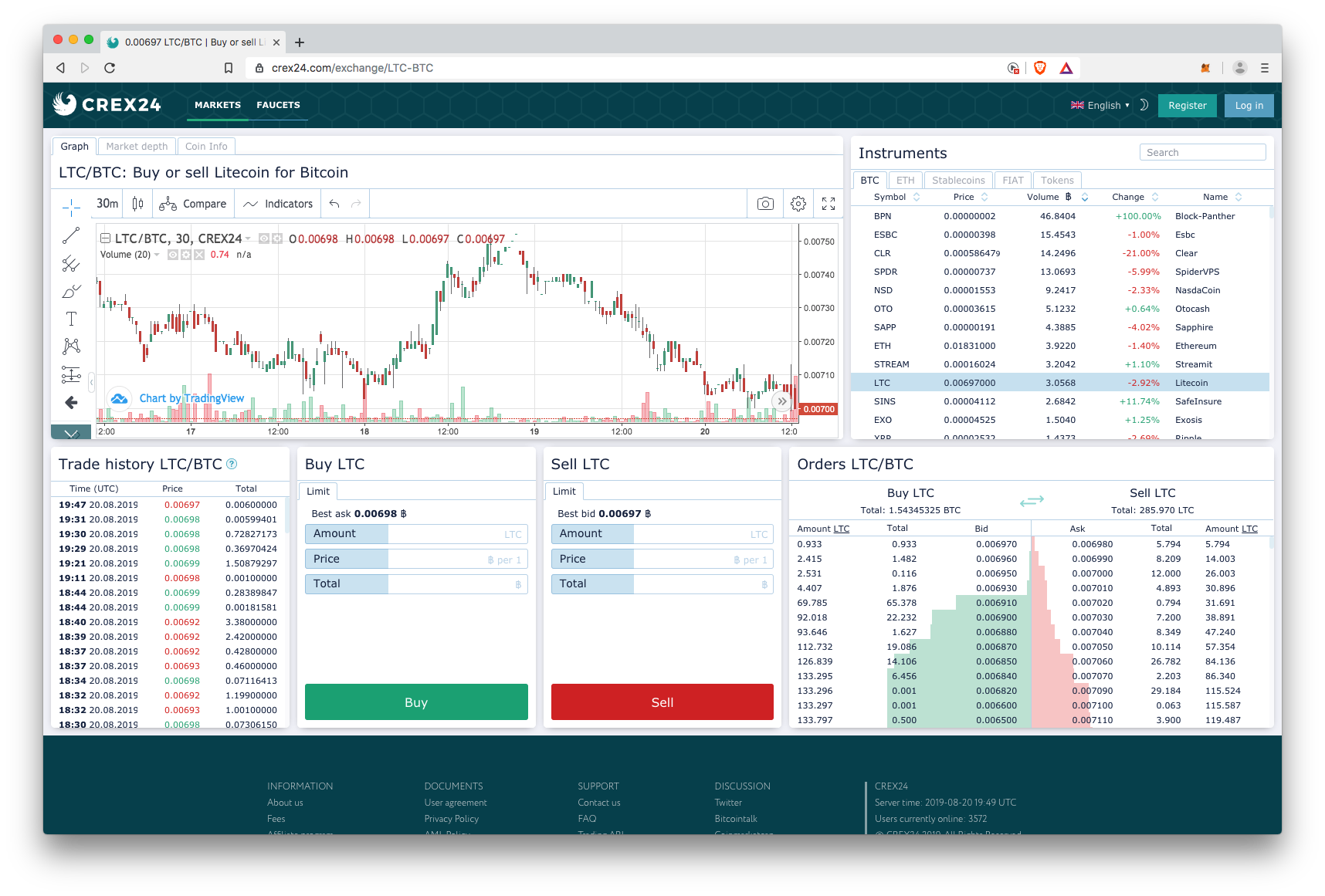Open Brave Shields lion icon
Image resolution: width=1325 pixels, height=896 pixels.
[x=1040, y=68]
